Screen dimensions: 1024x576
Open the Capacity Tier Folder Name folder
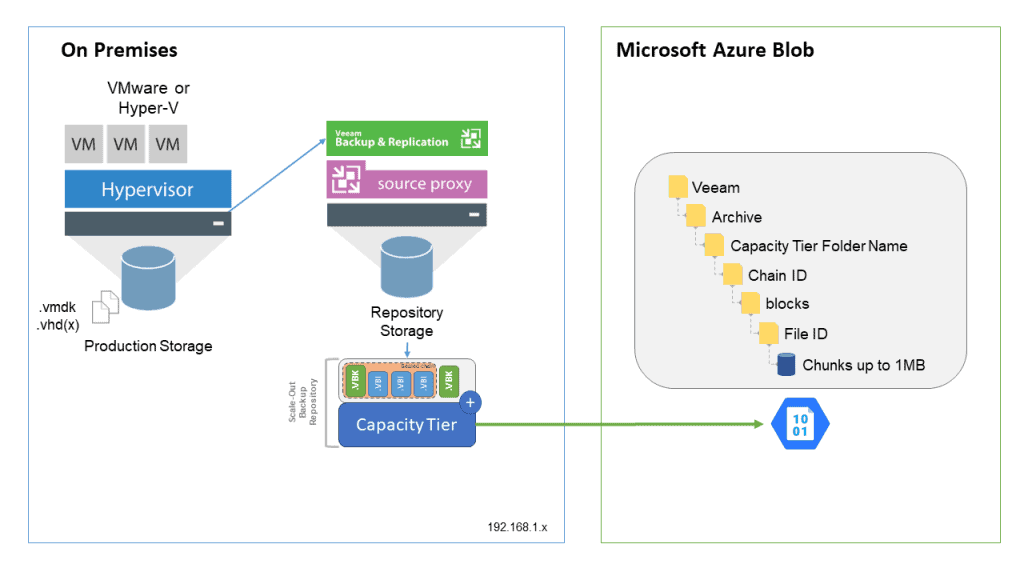tap(714, 245)
